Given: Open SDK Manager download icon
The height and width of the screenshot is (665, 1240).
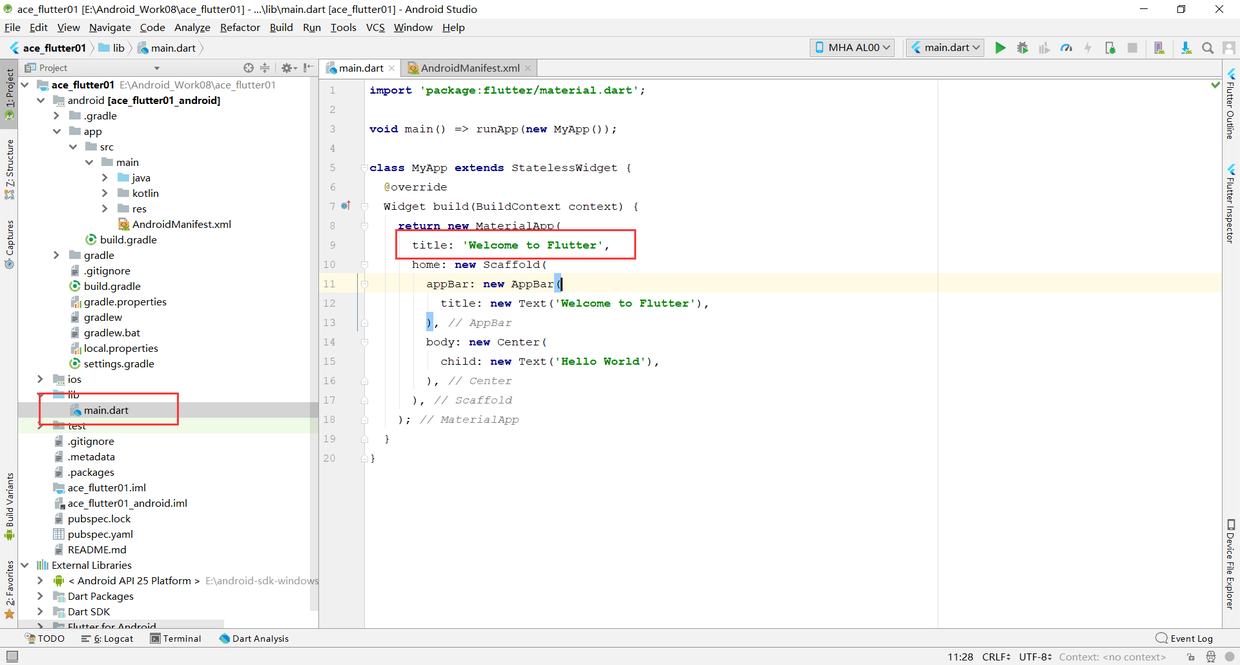Looking at the screenshot, I should coord(1186,47).
